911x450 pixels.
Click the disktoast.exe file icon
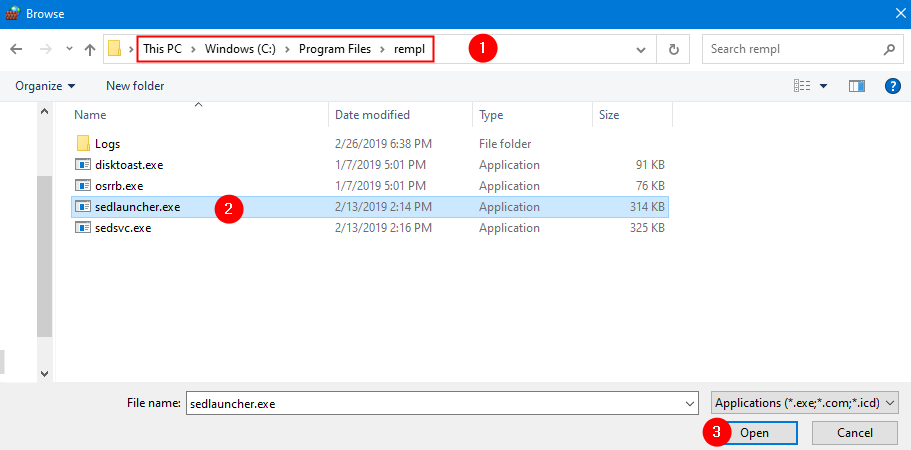pyautogui.click(x=83, y=165)
